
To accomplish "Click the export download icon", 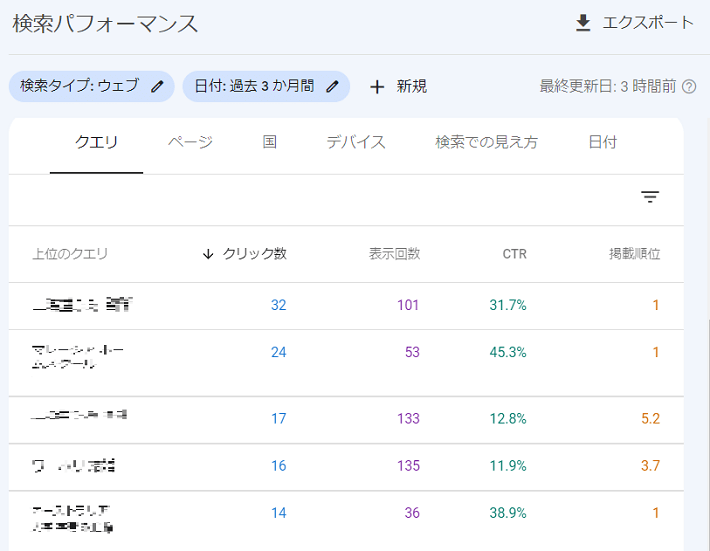I will (583, 23).
